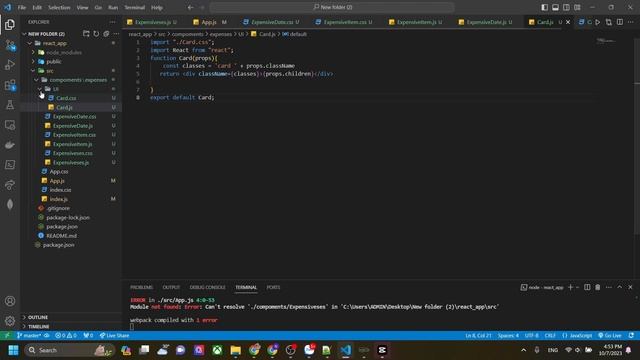Open the Explorer view in activity bar
640x360 pixels.
pyautogui.click(x=10, y=25)
